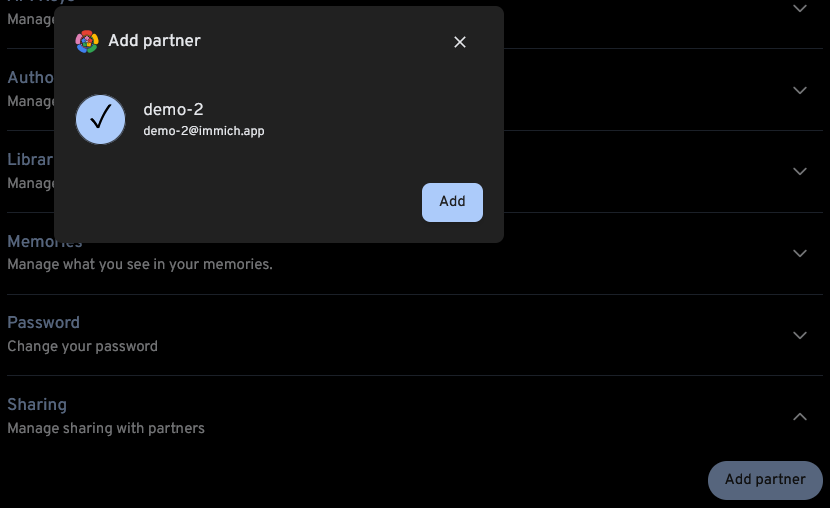Collapse the Sharing section chevron

[799, 417]
